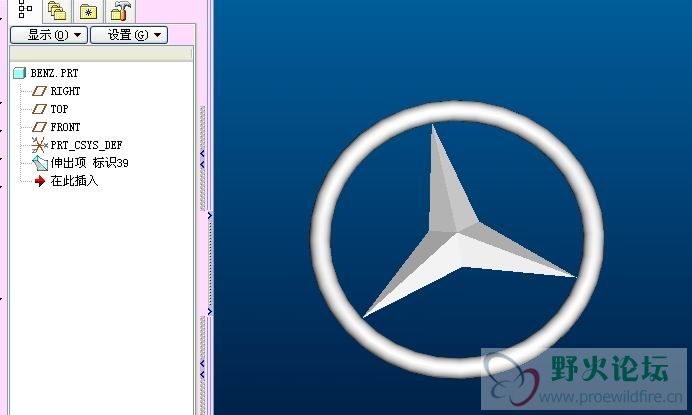Switch to the Folder Browser tab
The height and width of the screenshot is (415, 692).
tap(58, 11)
